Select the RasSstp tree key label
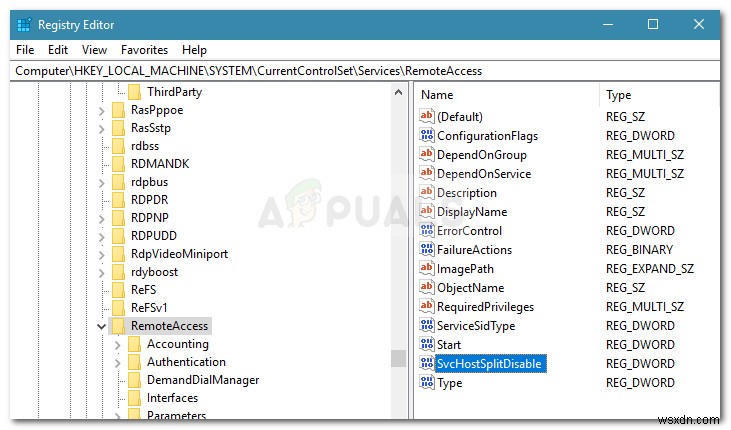Image resolution: width=731 pixels, height=430 pixels. (151, 128)
